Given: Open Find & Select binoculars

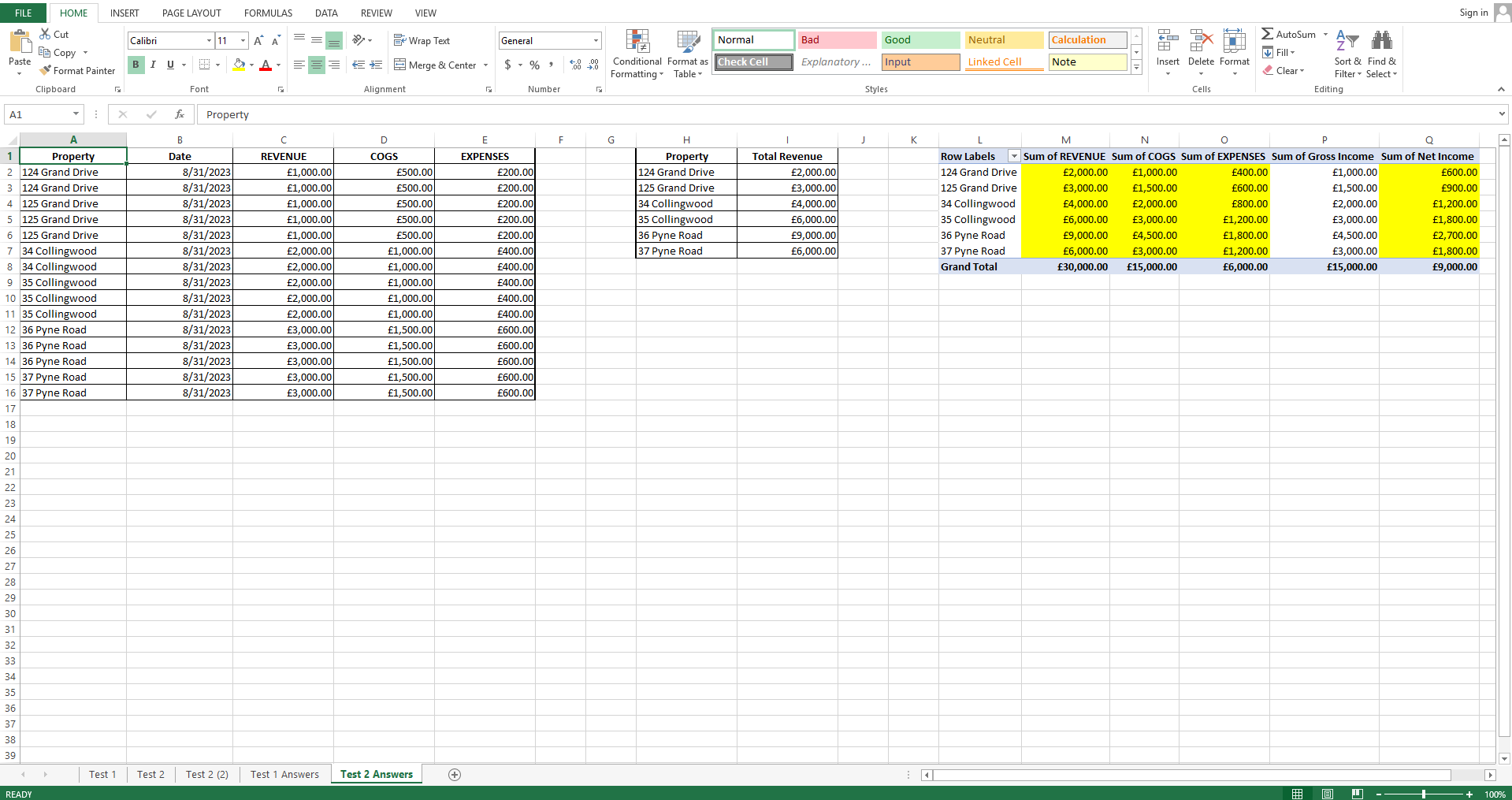Looking at the screenshot, I should pyautogui.click(x=1382, y=54).
